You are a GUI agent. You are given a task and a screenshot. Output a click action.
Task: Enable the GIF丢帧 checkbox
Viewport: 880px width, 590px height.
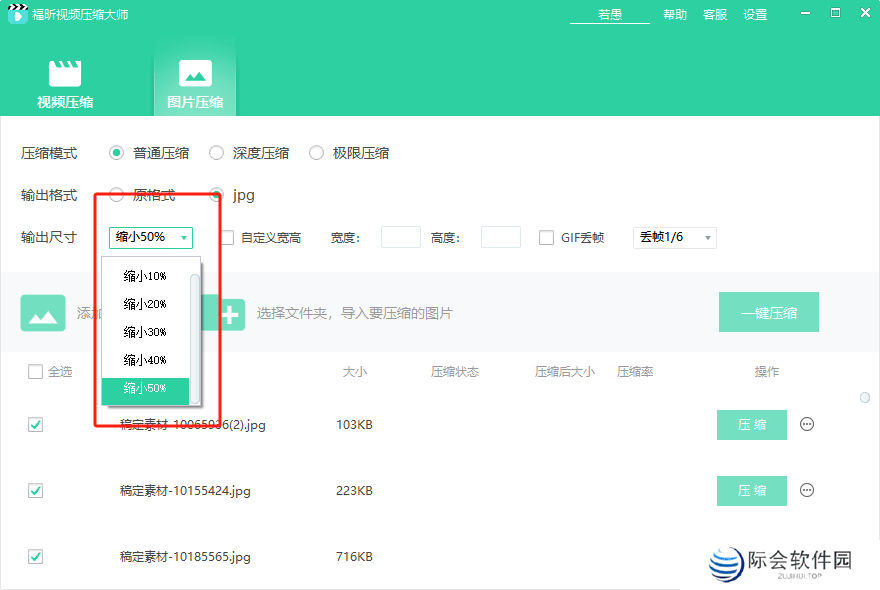click(x=546, y=237)
